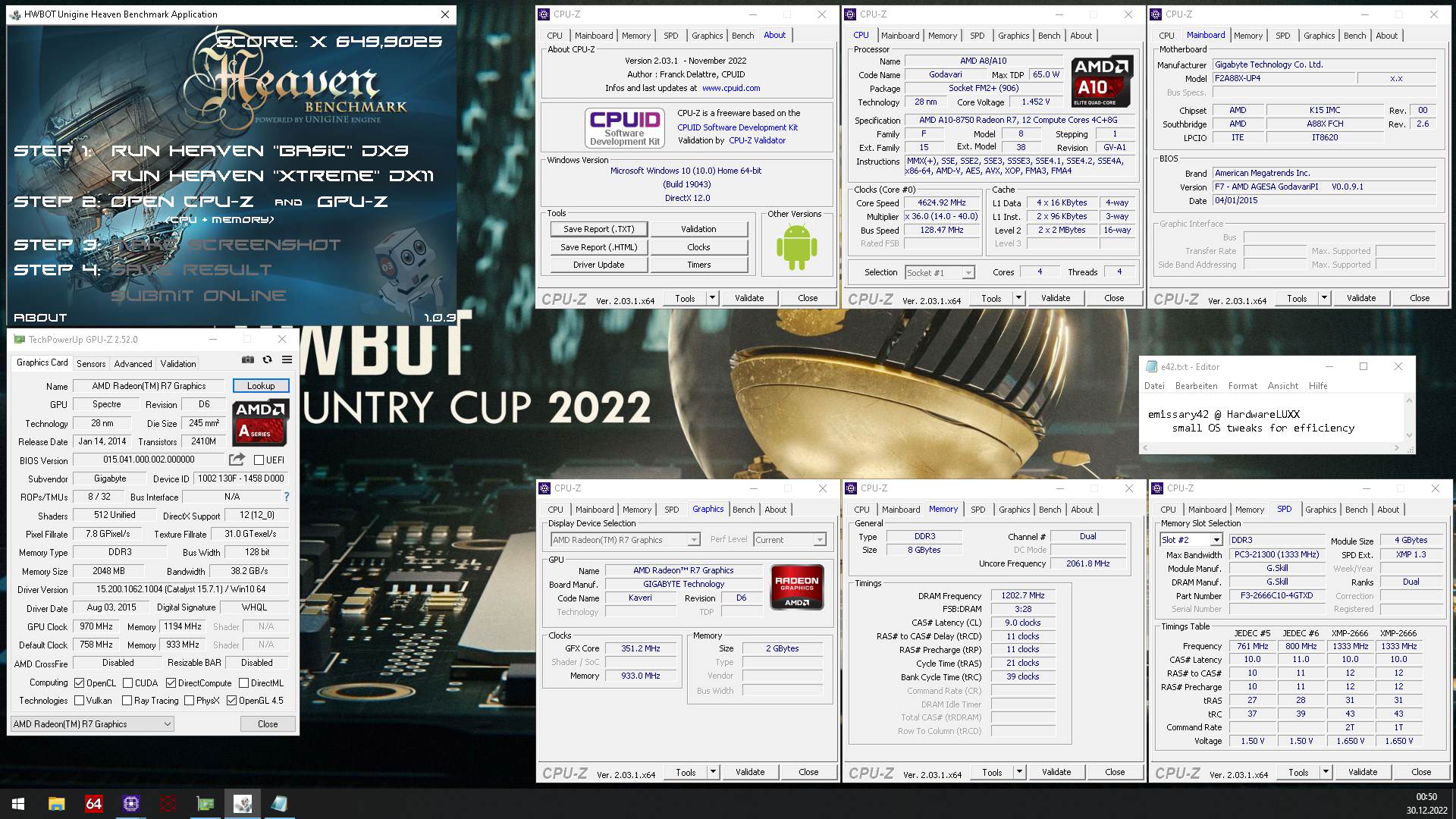1456x819 pixels.
Task: Click the Bus Interface question mark in GPU-Z
Action: pyautogui.click(x=287, y=497)
